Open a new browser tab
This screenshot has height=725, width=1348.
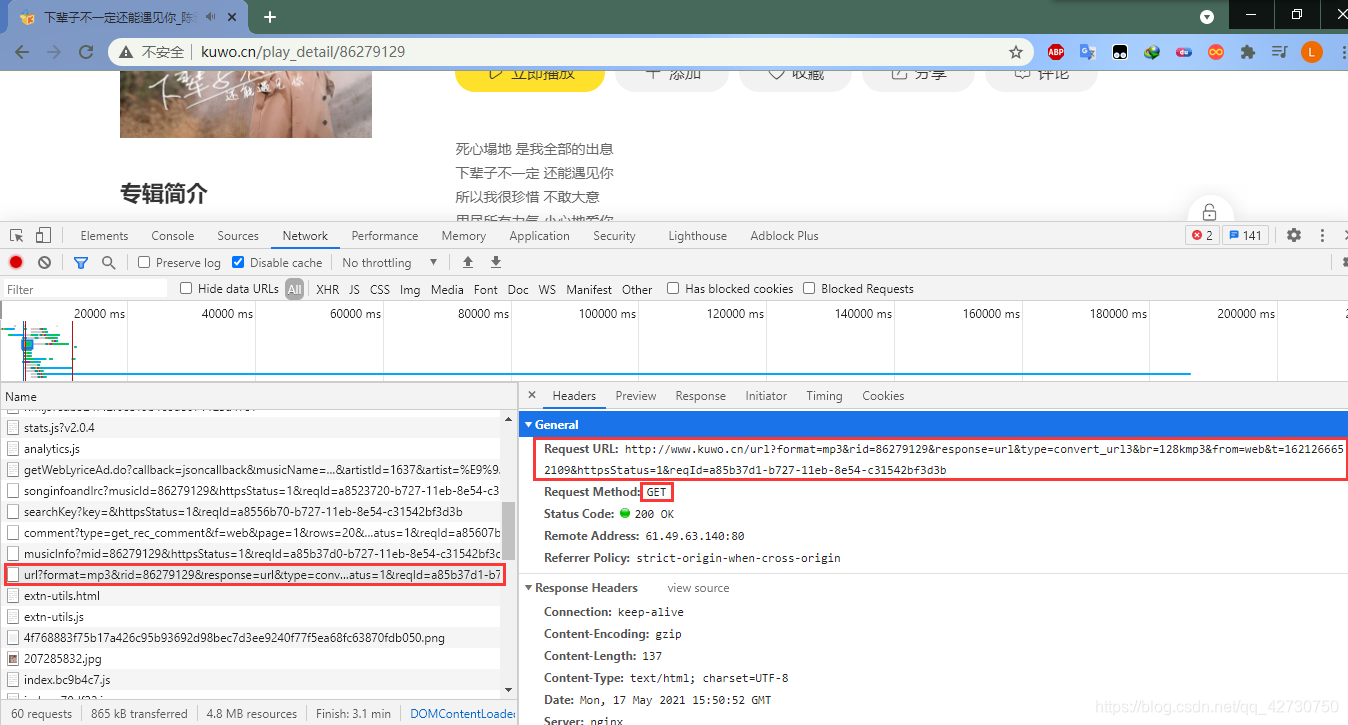pos(270,17)
